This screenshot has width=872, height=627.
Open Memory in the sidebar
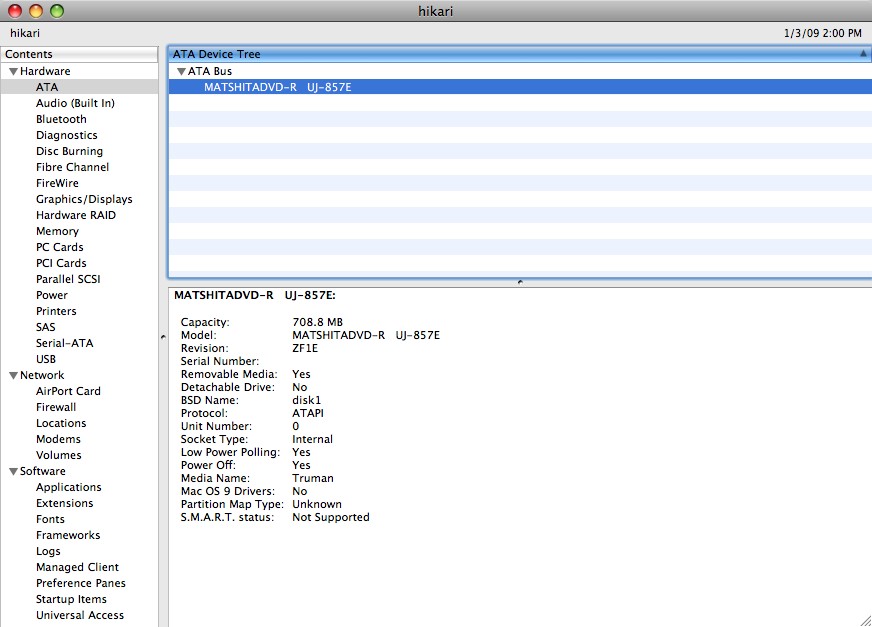pos(57,231)
